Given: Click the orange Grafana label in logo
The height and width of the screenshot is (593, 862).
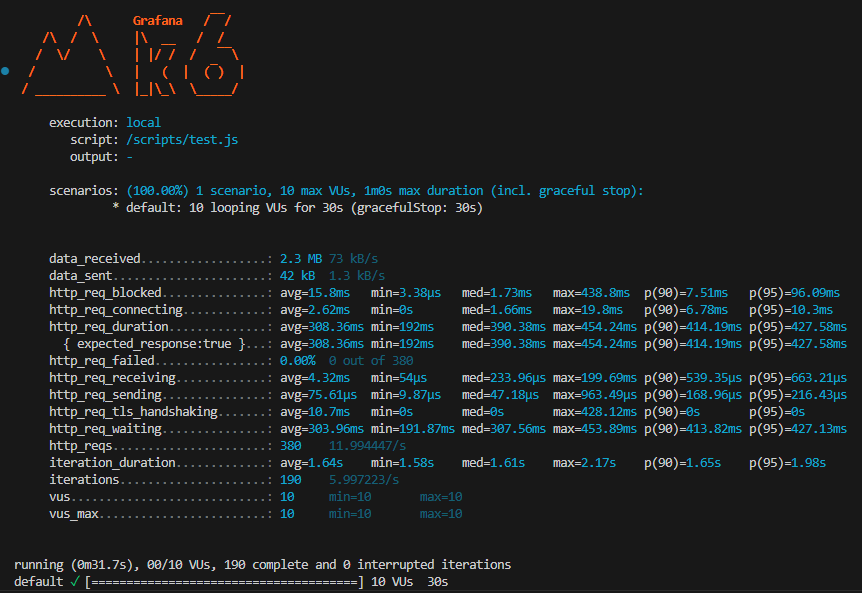Looking at the screenshot, I should [x=157, y=21].
